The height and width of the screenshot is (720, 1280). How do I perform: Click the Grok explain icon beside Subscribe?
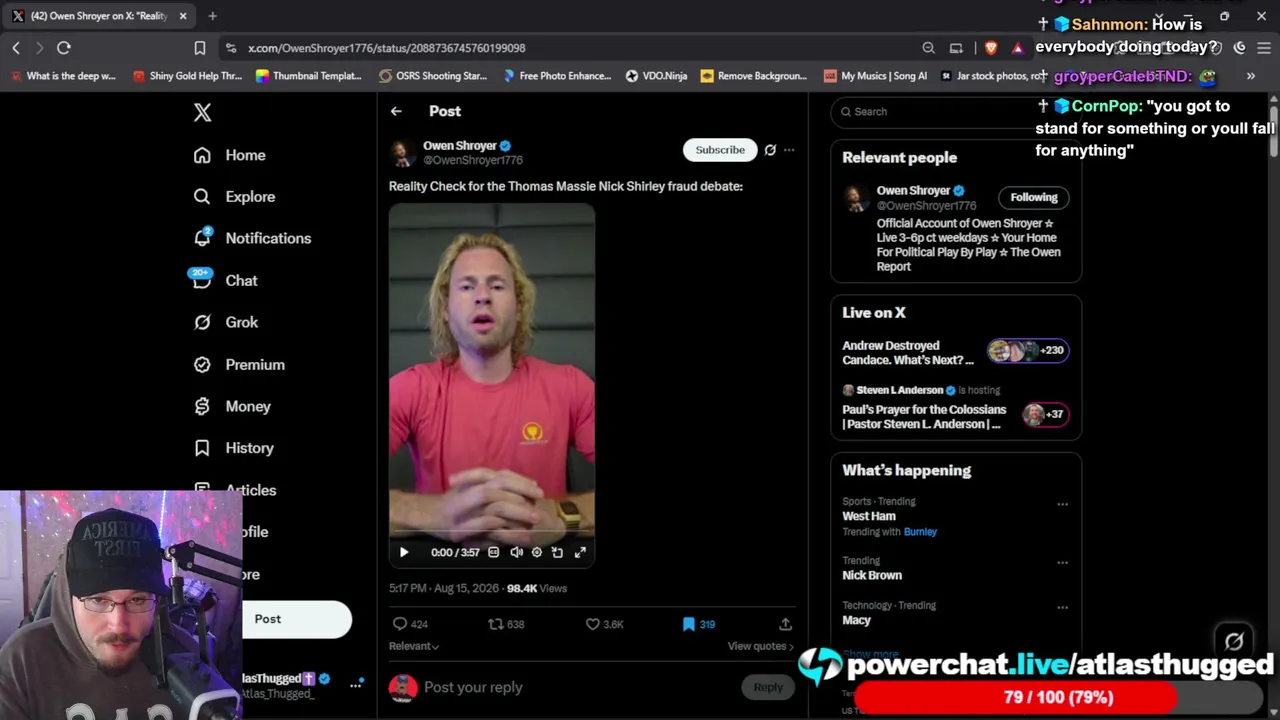click(x=770, y=150)
